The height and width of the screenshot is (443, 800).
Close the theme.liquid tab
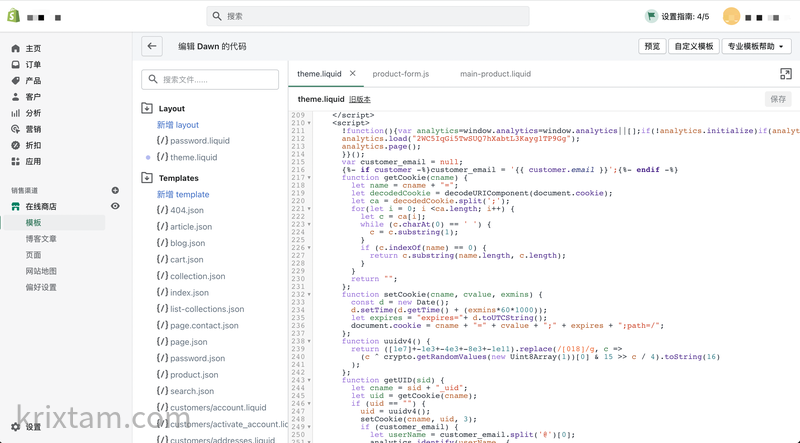(x=353, y=74)
